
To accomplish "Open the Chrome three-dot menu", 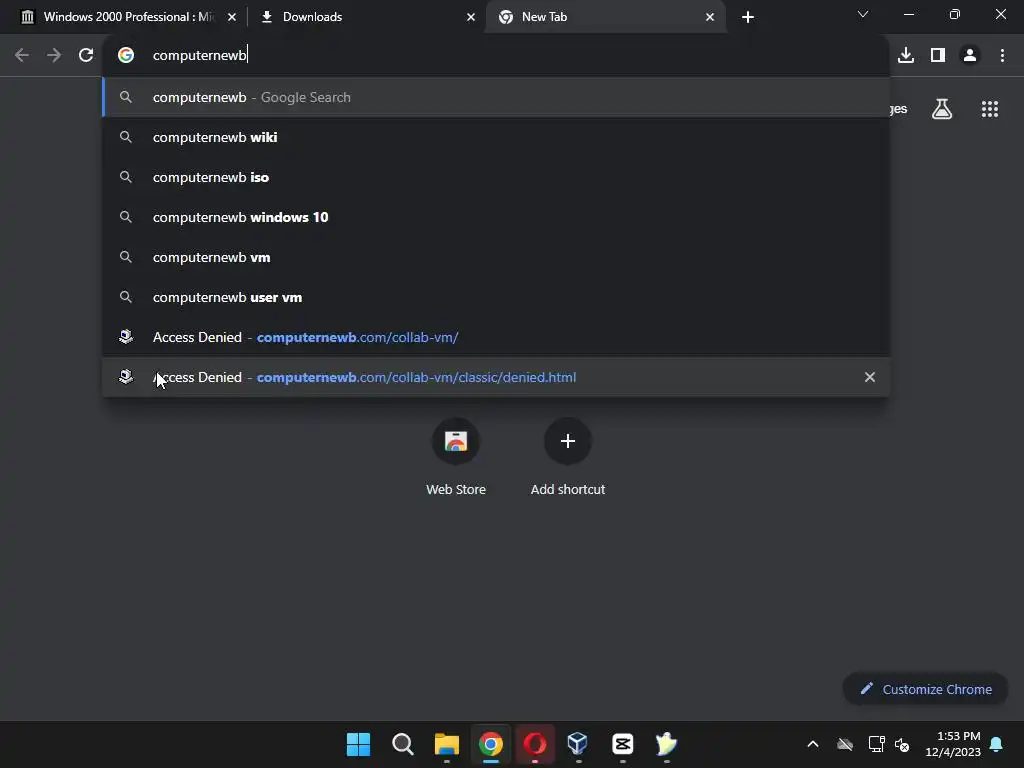I will pos(1002,56).
